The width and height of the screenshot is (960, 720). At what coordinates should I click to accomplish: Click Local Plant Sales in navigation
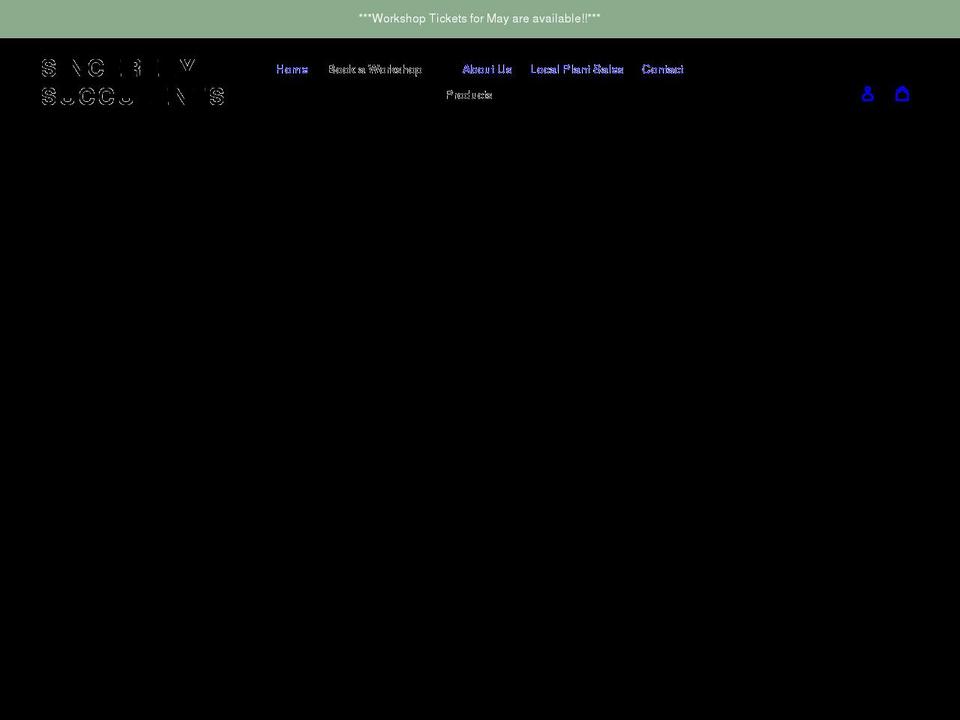click(x=577, y=69)
